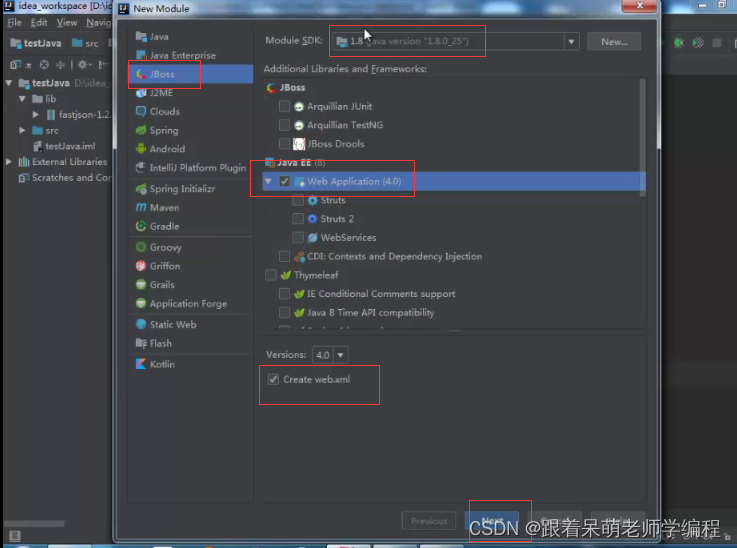Expand the src folder node
The height and width of the screenshot is (548, 737).
point(22,130)
